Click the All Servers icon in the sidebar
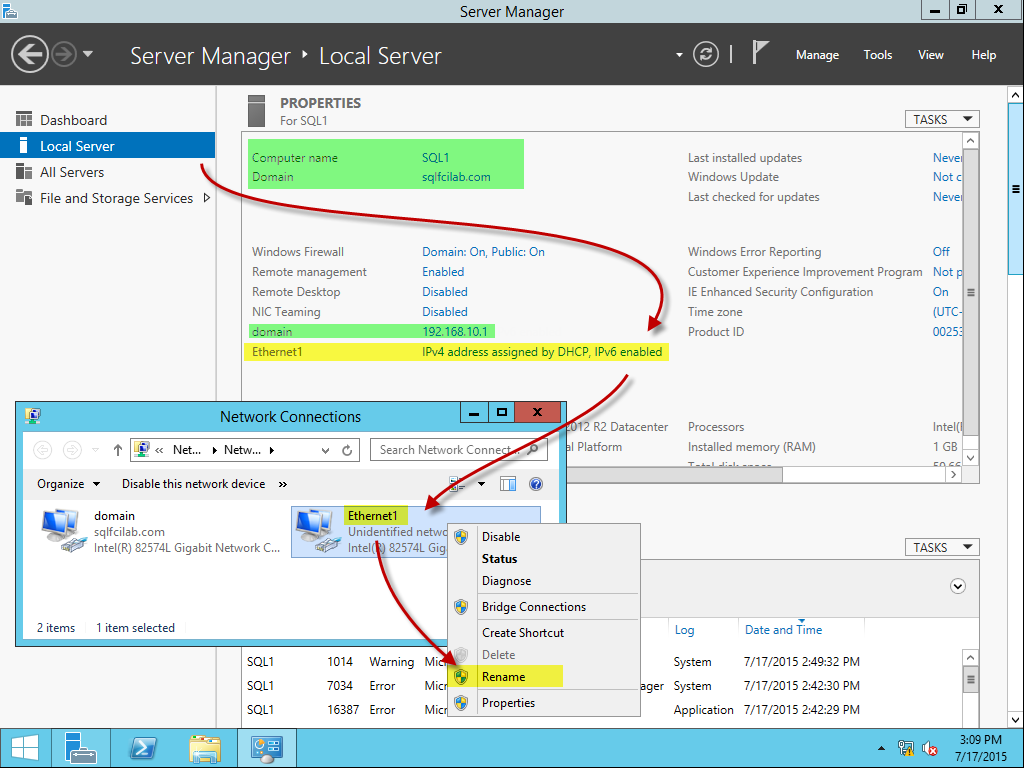This screenshot has height=768, width=1024. click(24, 172)
